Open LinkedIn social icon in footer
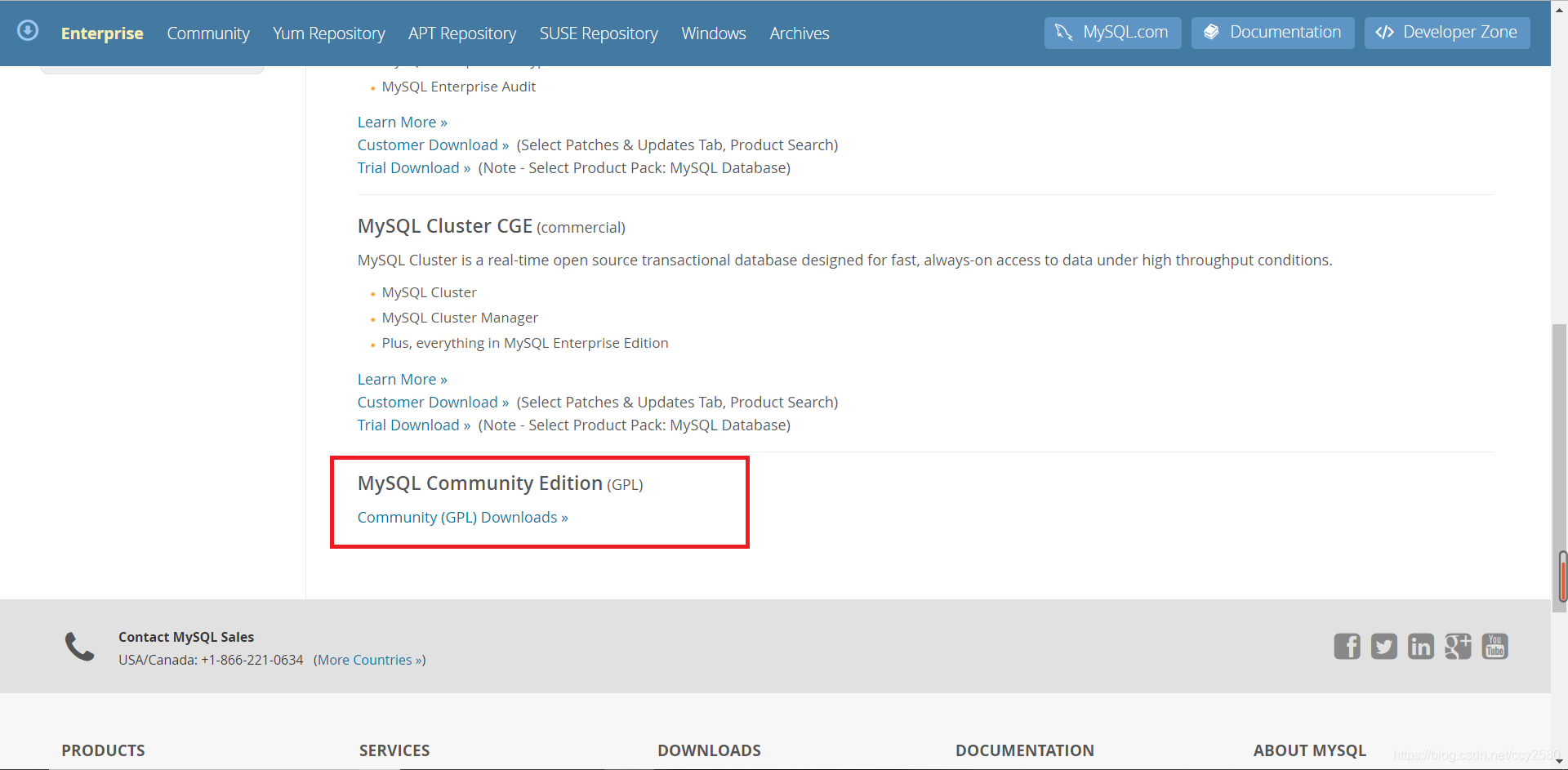1568x770 pixels. point(1421,646)
